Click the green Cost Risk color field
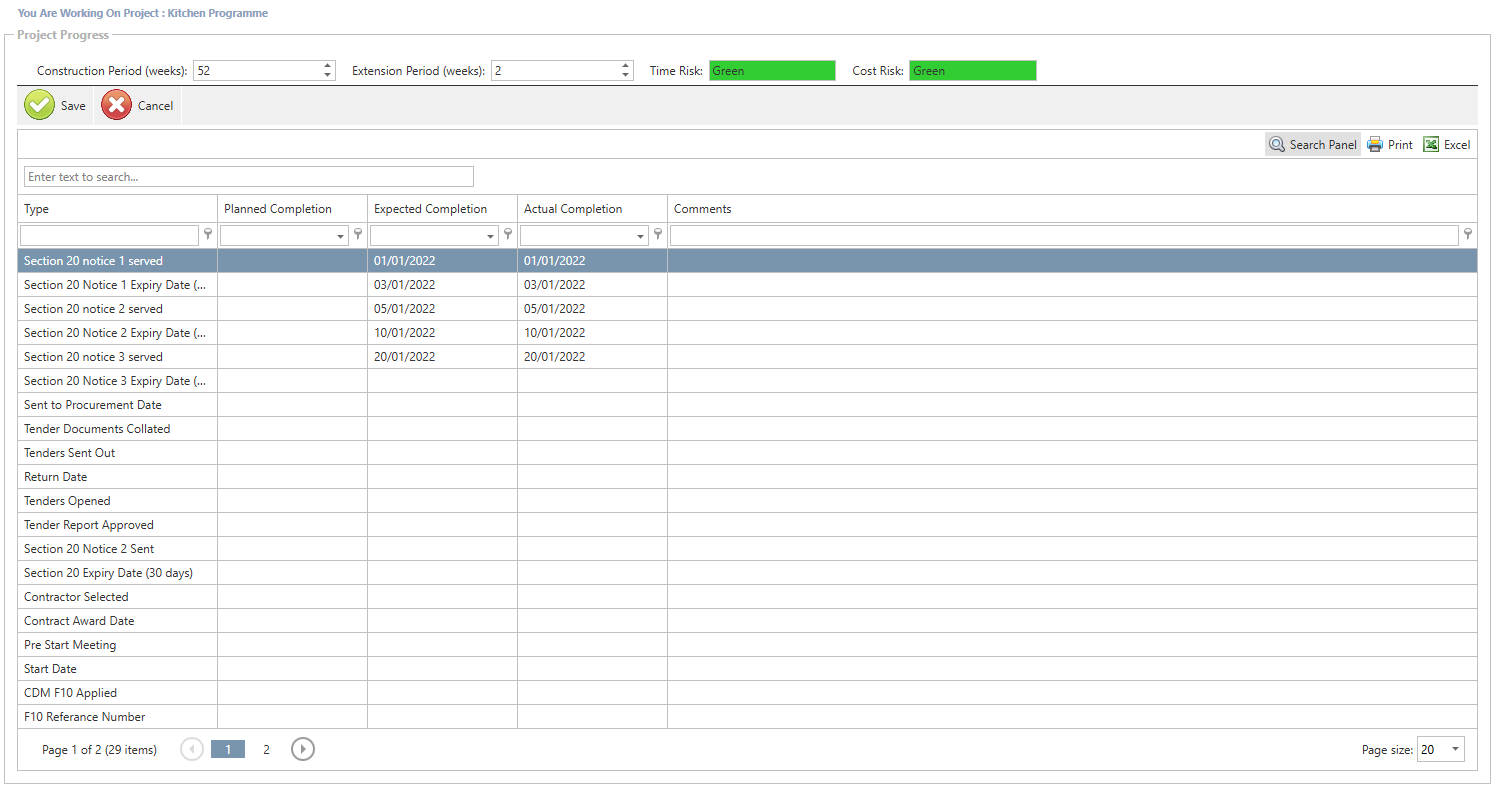Viewport: 1496px width, 788px height. point(972,71)
